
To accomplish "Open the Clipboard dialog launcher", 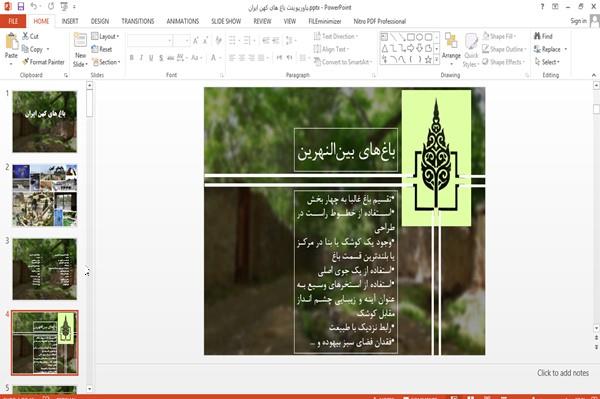I will pos(66,75).
